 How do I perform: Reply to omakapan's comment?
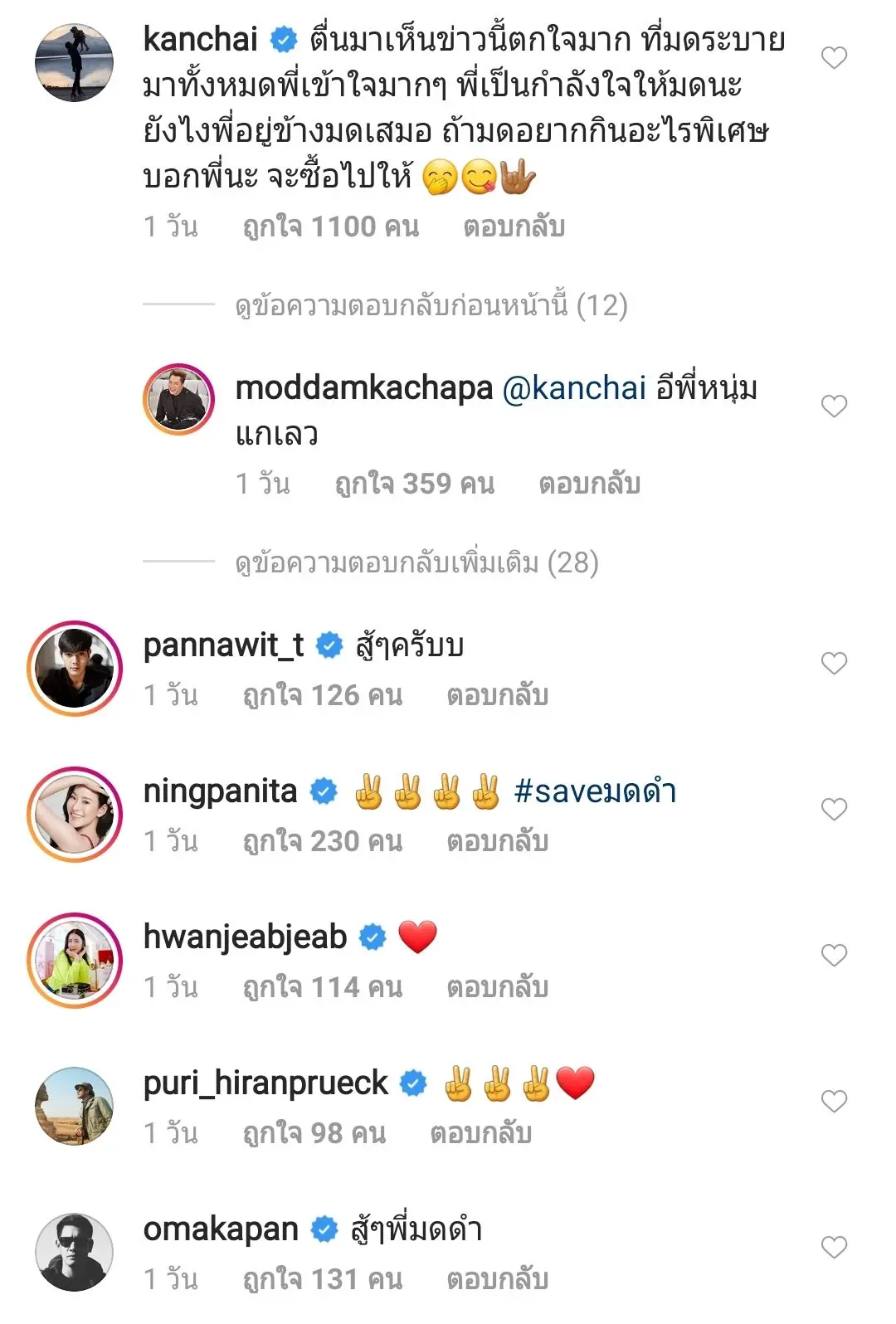click(498, 1279)
